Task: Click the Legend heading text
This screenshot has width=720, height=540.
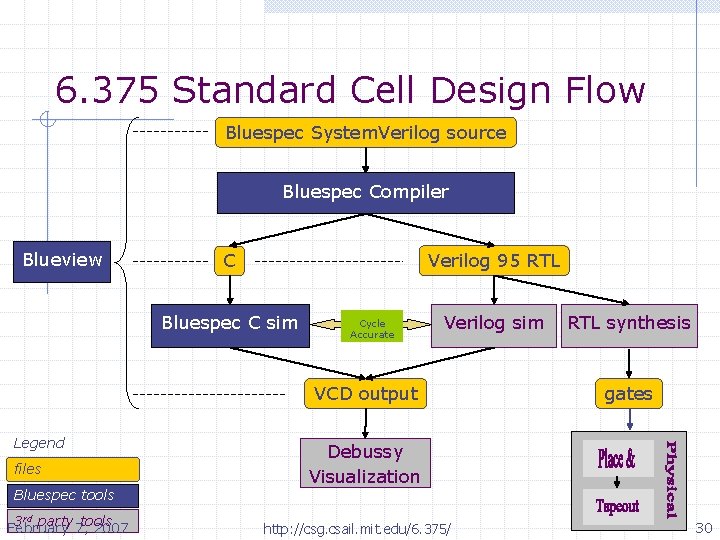Action: click(x=39, y=443)
